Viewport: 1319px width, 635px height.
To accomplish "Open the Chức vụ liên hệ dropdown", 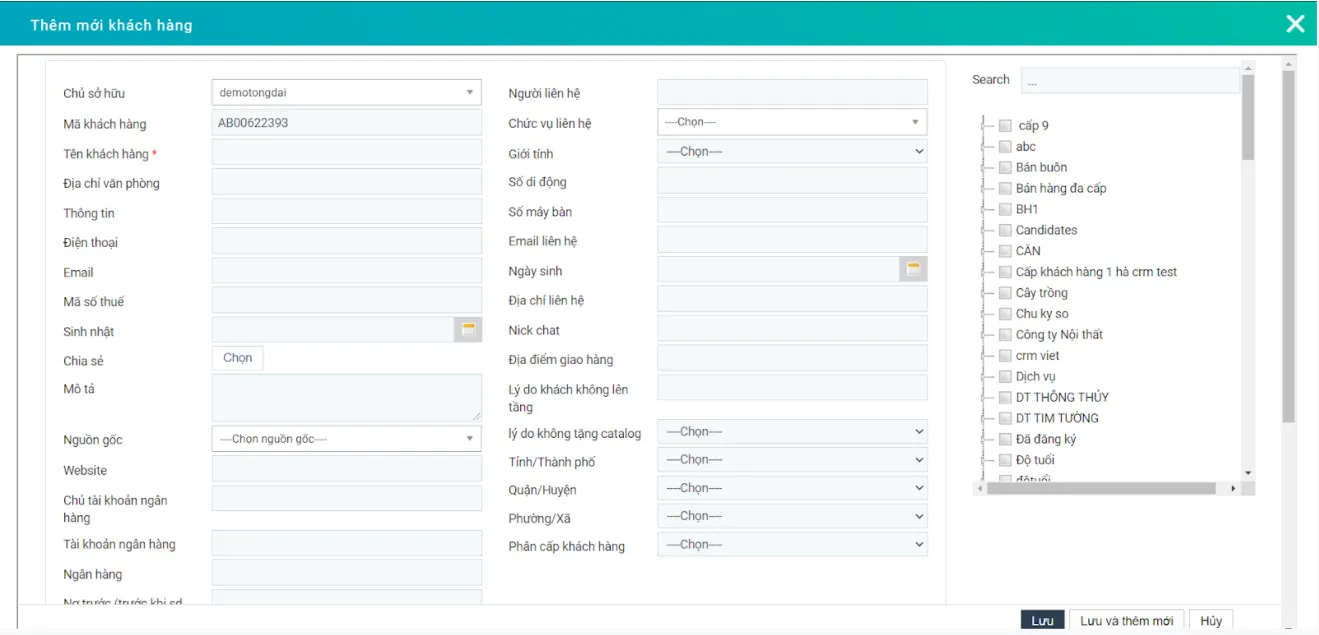I will [x=792, y=122].
